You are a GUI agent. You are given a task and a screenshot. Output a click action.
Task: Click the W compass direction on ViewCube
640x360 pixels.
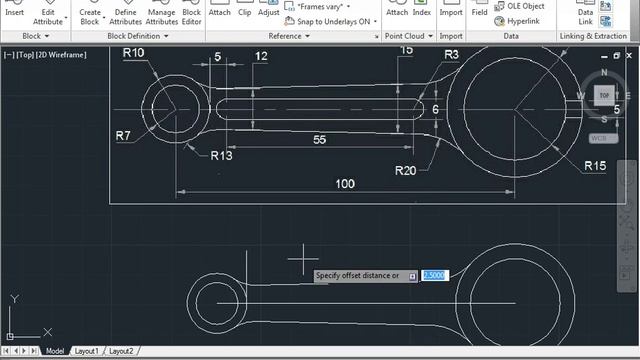(x=580, y=96)
